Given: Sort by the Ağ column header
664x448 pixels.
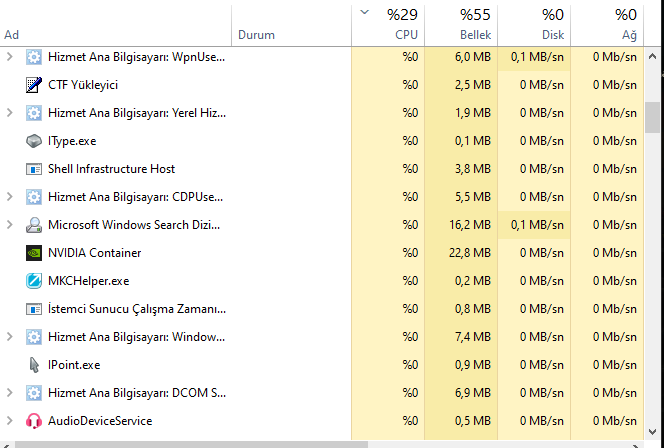Looking at the screenshot, I should (x=607, y=25).
